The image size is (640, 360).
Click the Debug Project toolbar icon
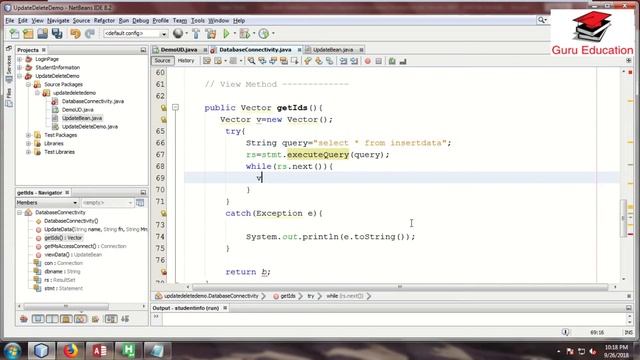(x=244, y=33)
